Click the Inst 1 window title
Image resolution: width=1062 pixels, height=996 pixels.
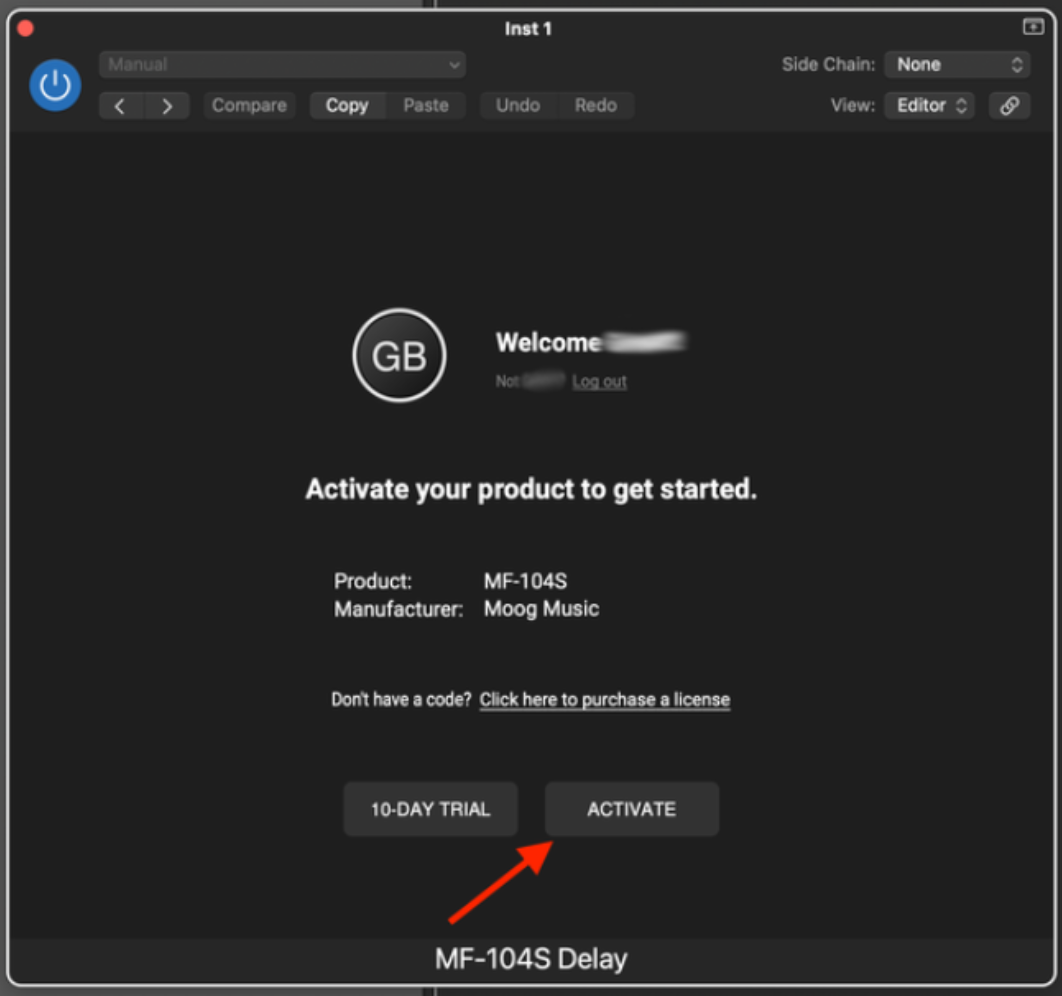pyautogui.click(x=528, y=29)
